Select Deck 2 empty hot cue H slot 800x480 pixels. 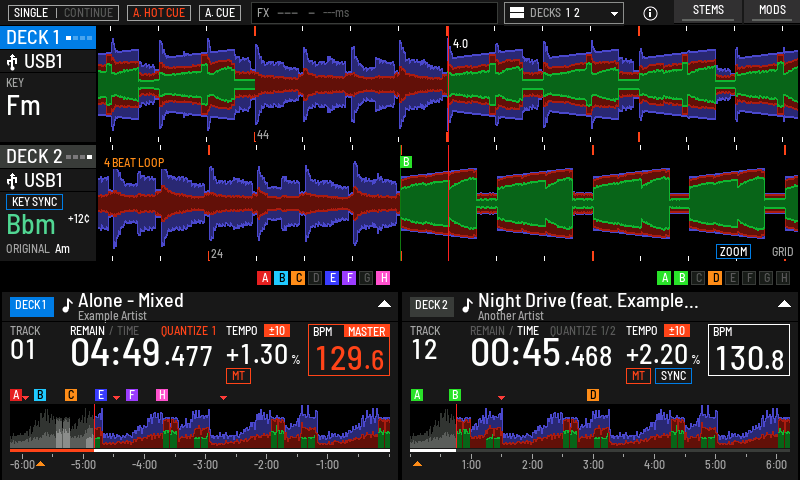[783, 278]
